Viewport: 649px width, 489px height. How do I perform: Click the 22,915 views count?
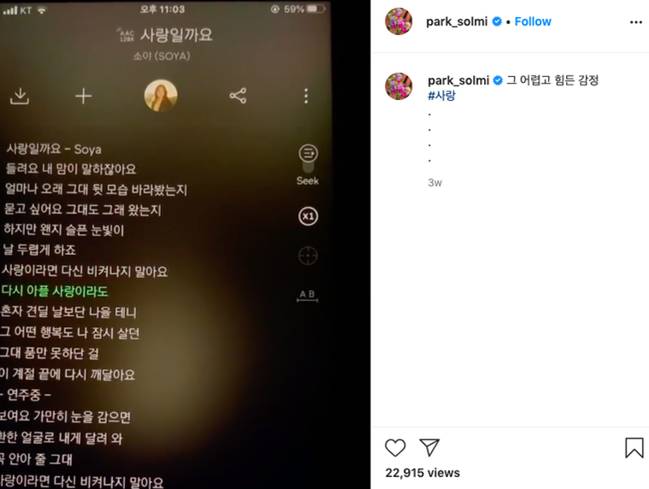[422, 473]
